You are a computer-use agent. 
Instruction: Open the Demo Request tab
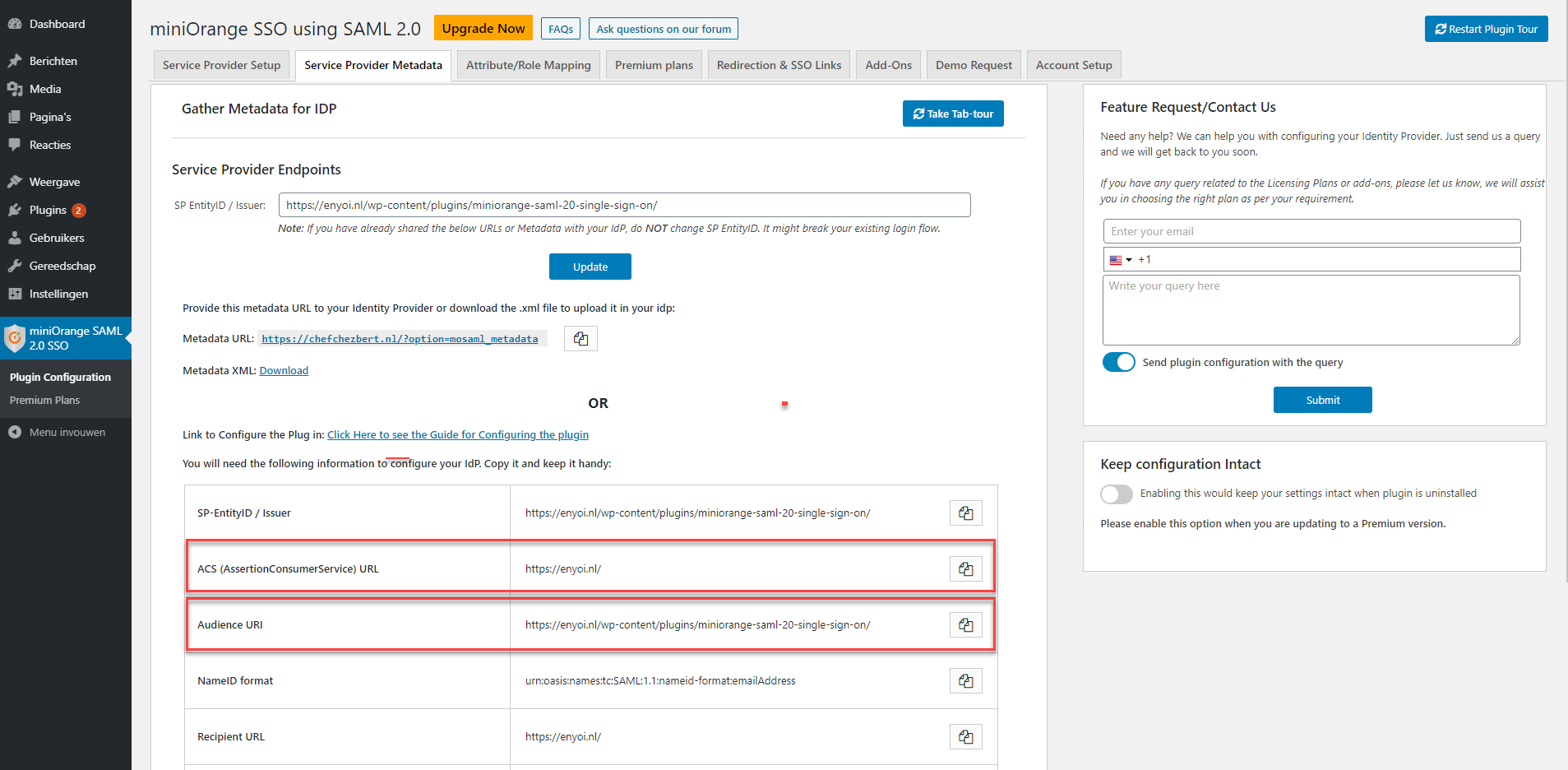click(974, 65)
